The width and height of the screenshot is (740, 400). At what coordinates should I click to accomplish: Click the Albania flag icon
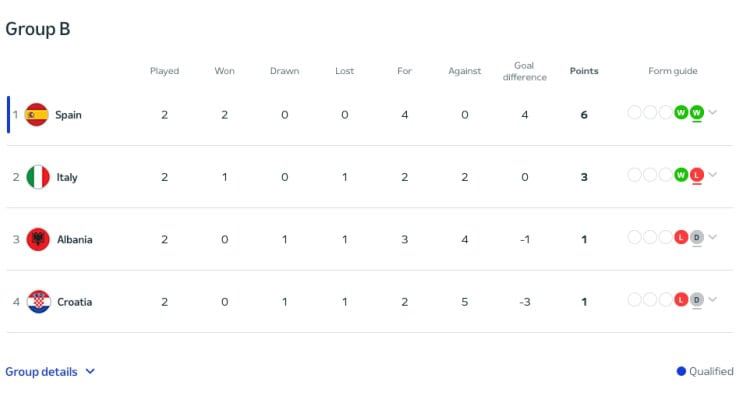pyautogui.click(x=37, y=239)
